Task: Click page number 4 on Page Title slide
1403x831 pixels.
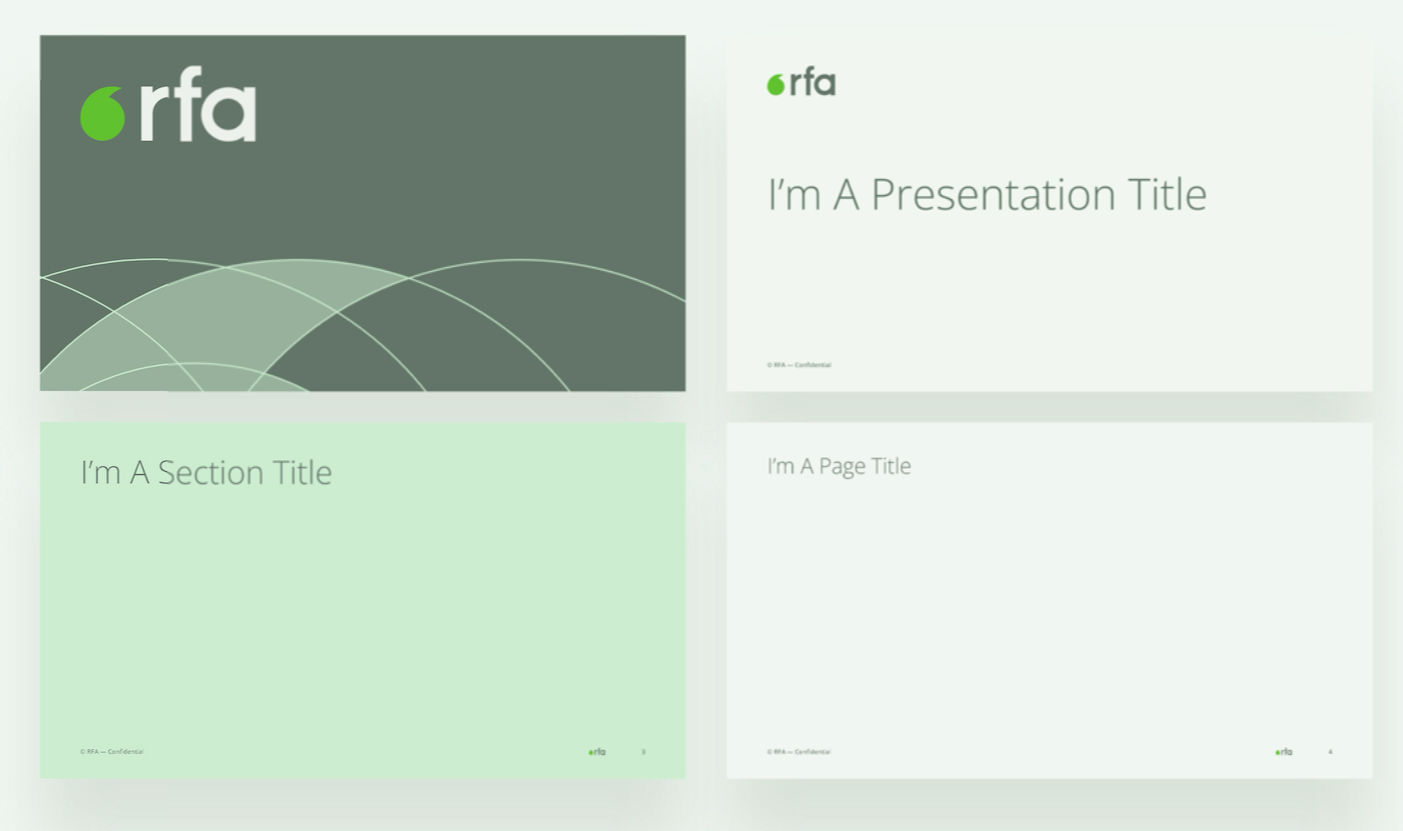Action: click(1330, 752)
